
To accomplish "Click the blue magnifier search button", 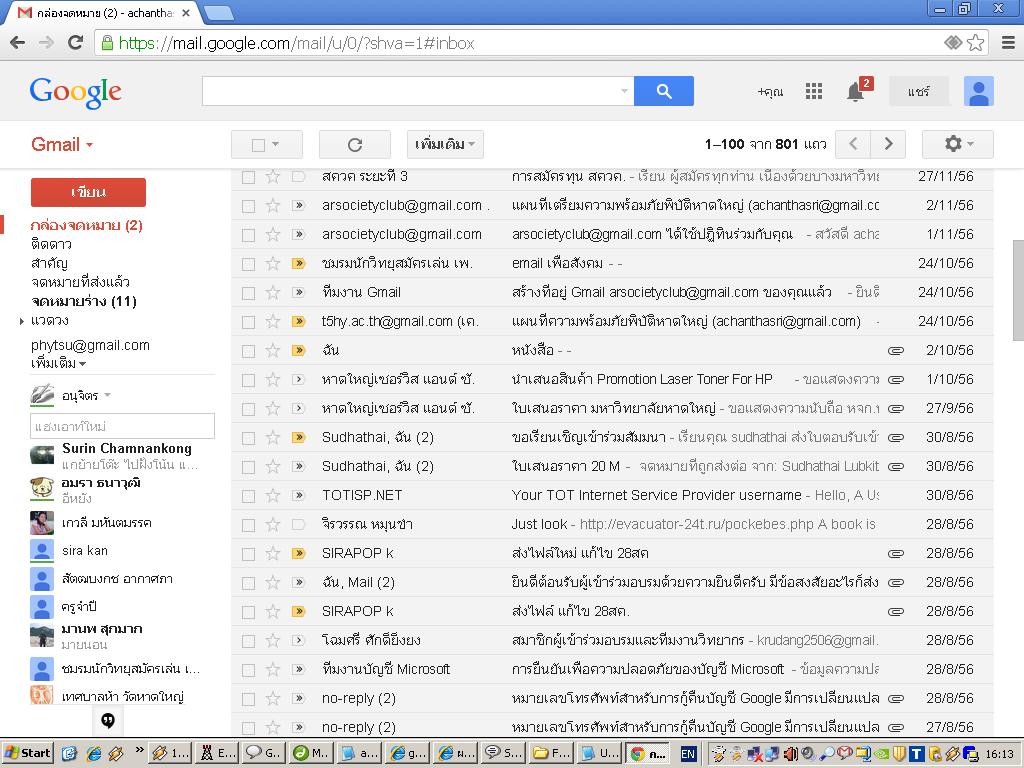I will coord(664,91).
